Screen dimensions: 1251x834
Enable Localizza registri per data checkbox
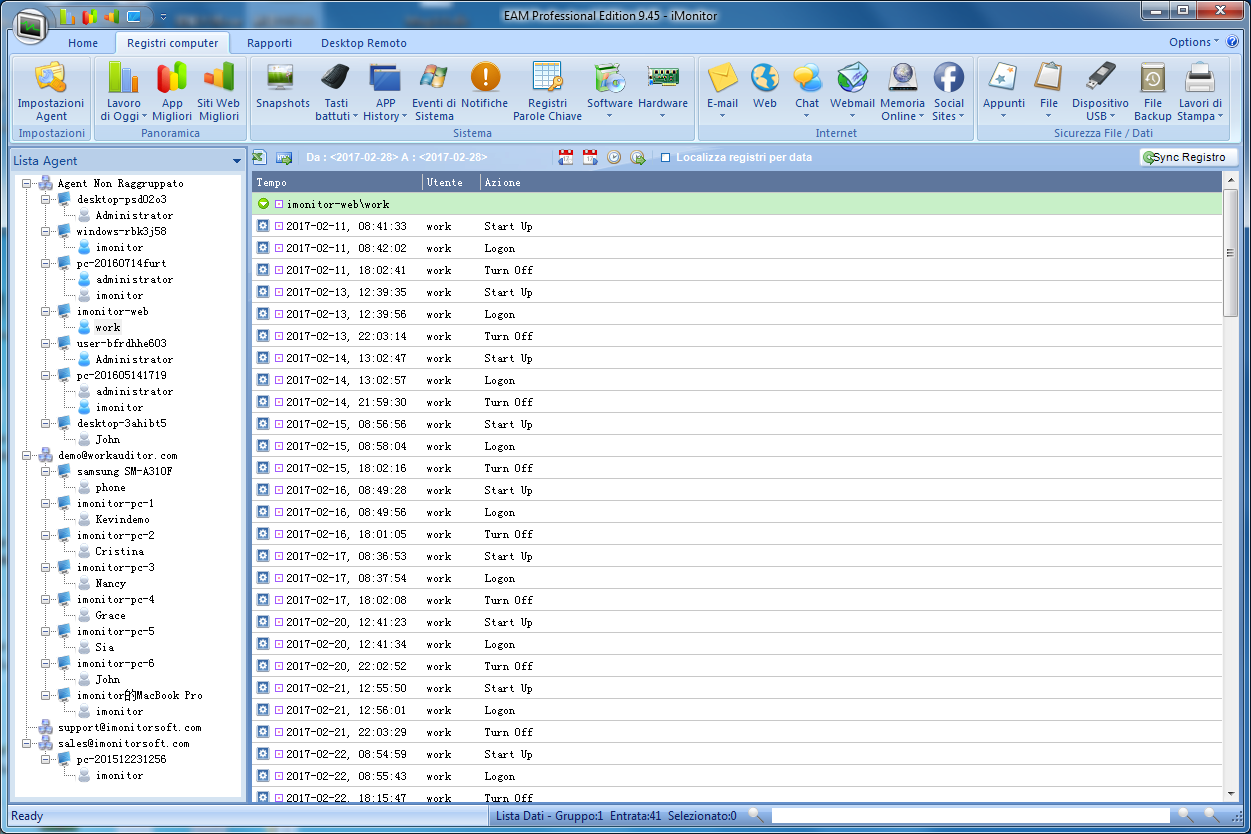(666, 158)
